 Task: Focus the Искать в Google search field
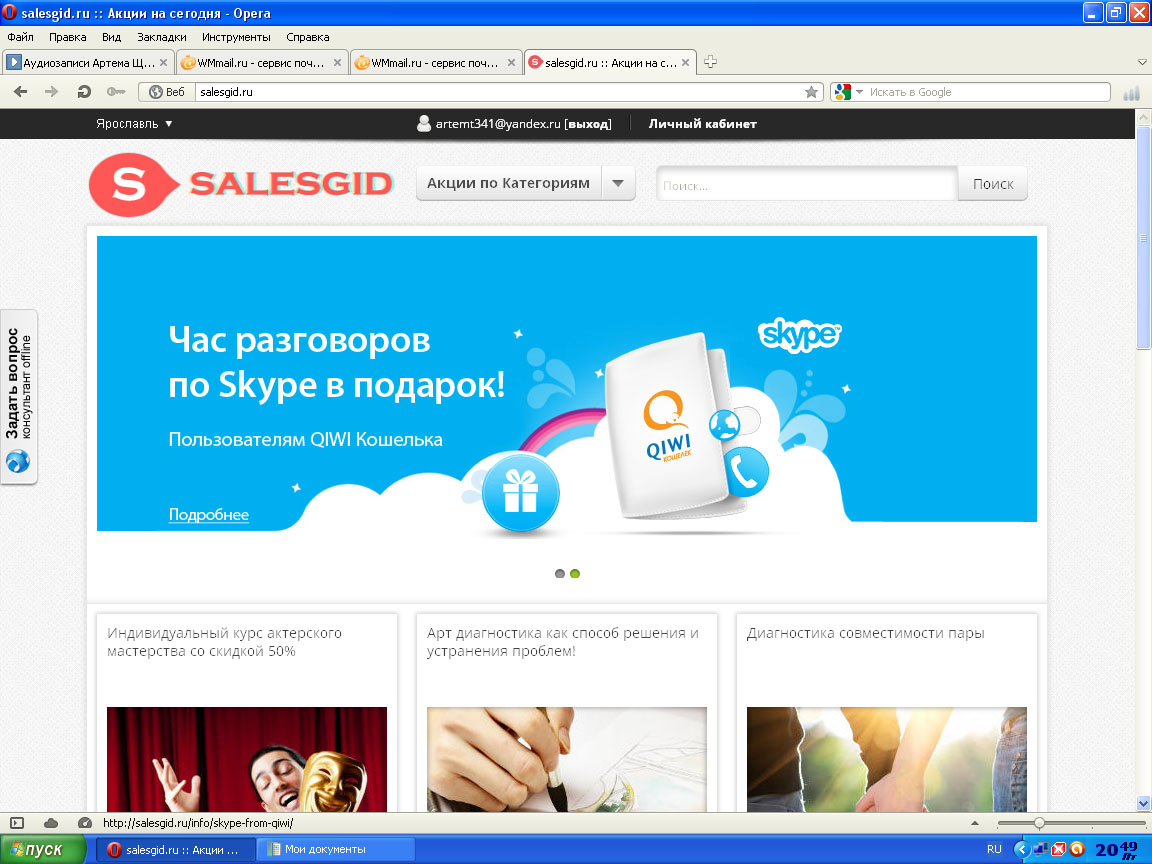pos(987,92)
